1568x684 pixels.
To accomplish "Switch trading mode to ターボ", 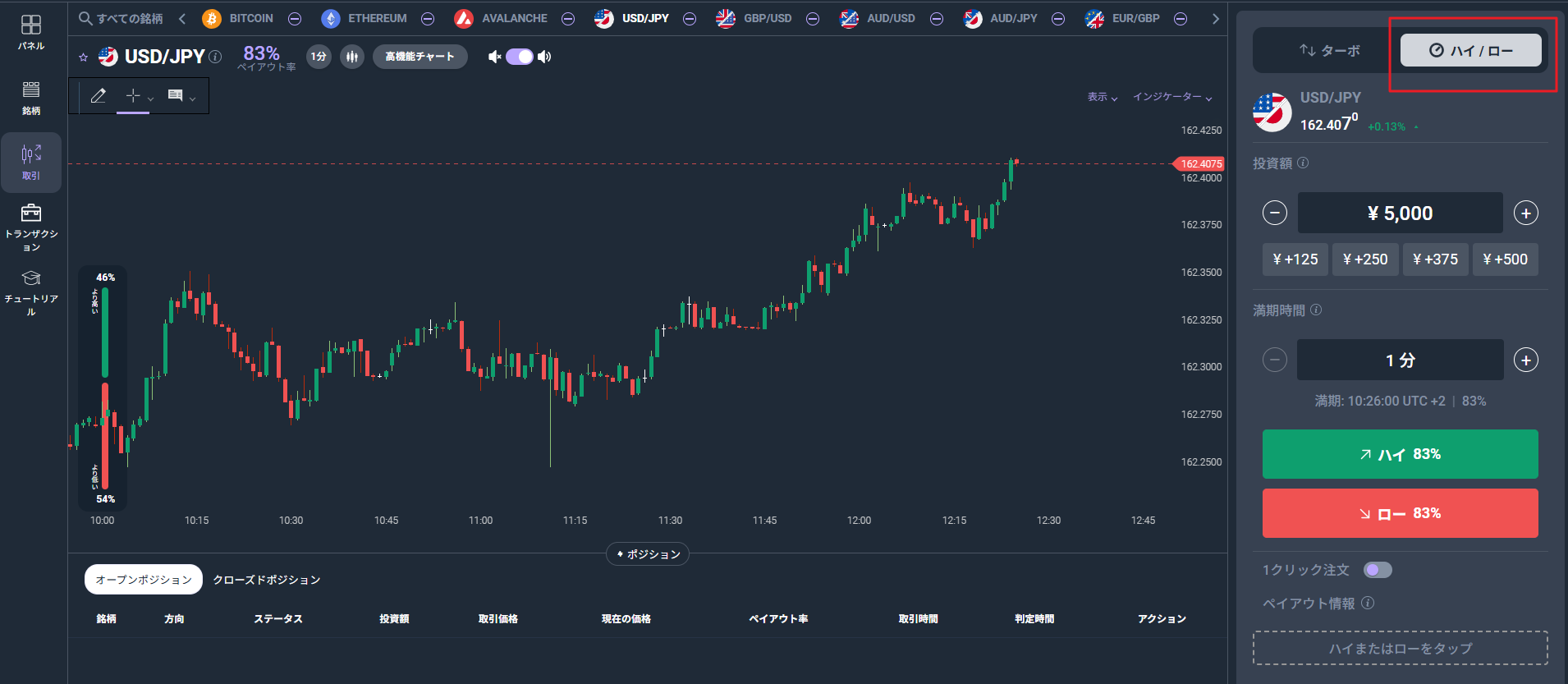I will tap(1329, 50).
